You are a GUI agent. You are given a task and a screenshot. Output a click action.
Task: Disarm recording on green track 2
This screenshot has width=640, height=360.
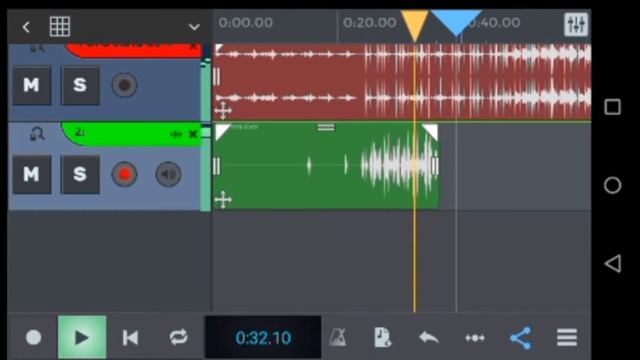124,174
